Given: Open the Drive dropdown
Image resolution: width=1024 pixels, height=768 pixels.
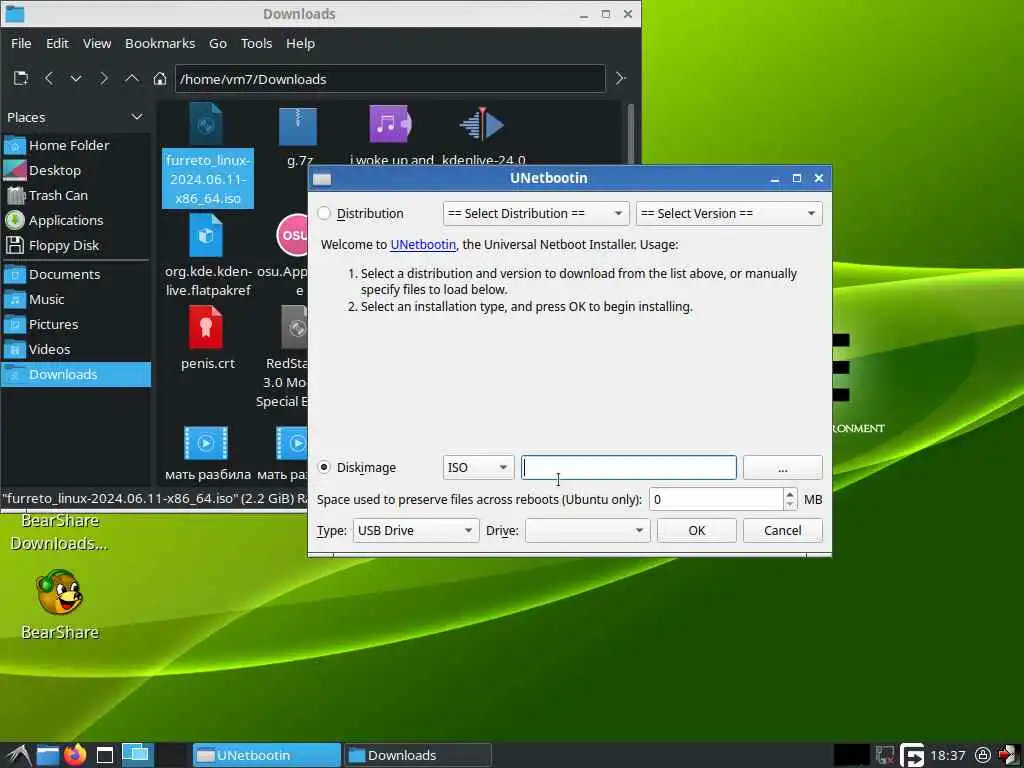Looking at the screenshot, I should click(587, 530).
